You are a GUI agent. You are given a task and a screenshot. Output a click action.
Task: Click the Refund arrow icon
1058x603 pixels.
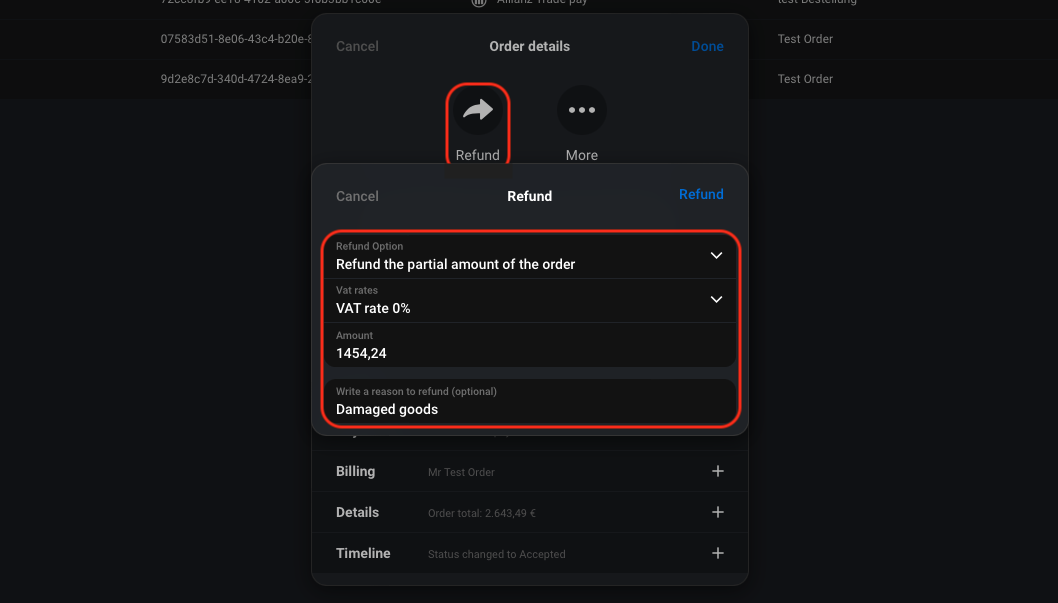coord(478,110)
